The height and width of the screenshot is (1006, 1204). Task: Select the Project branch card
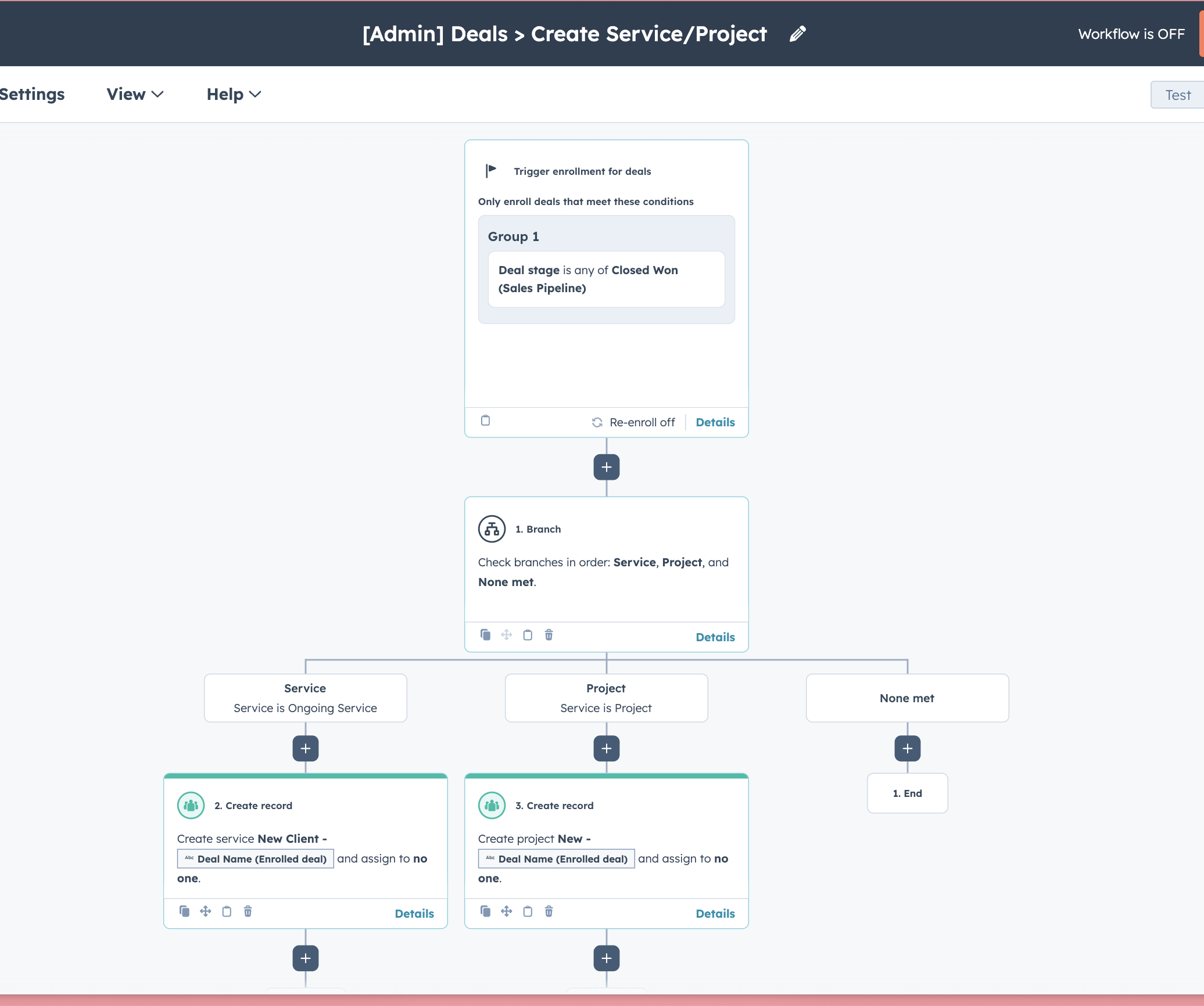(x=606, y=698)
